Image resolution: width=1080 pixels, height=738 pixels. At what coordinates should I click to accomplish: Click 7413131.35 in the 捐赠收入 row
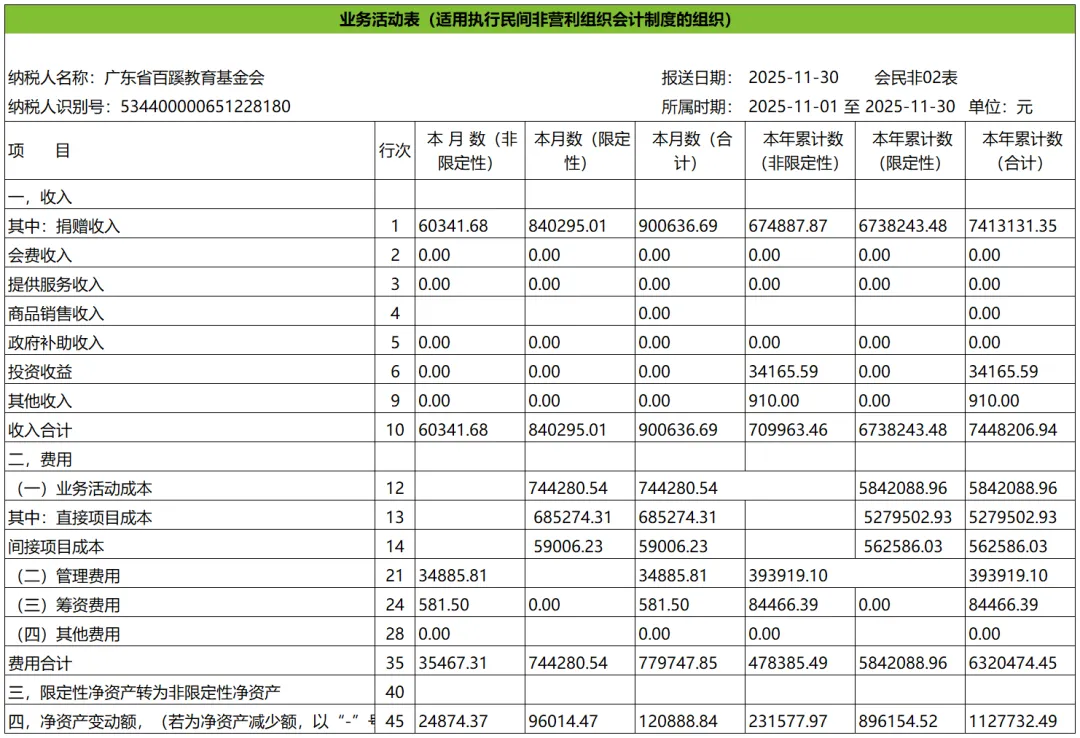(1012, 226)
